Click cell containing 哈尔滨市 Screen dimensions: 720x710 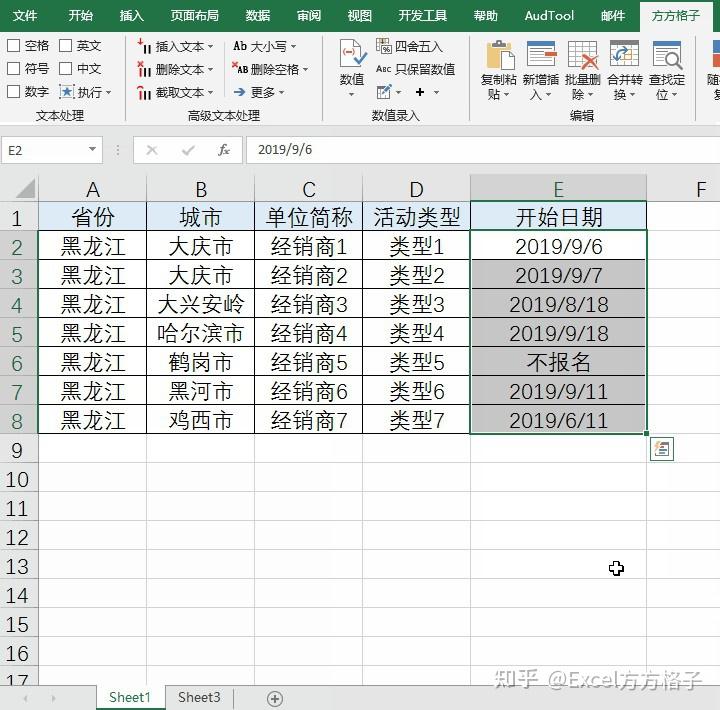(x=200, y=333)
